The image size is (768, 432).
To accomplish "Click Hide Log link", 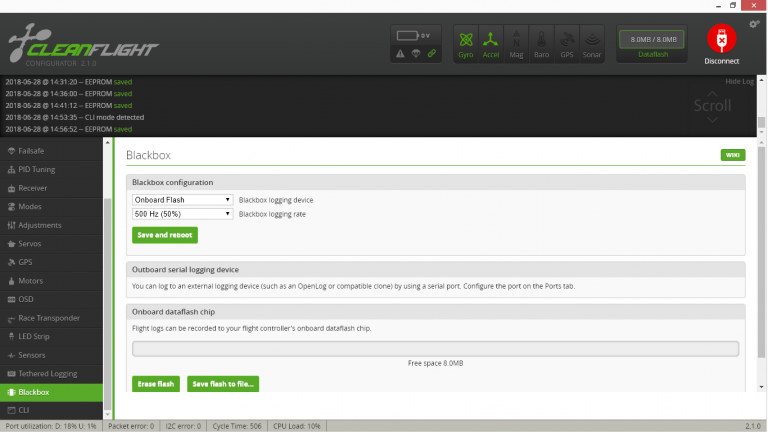I will pos(739,80).
